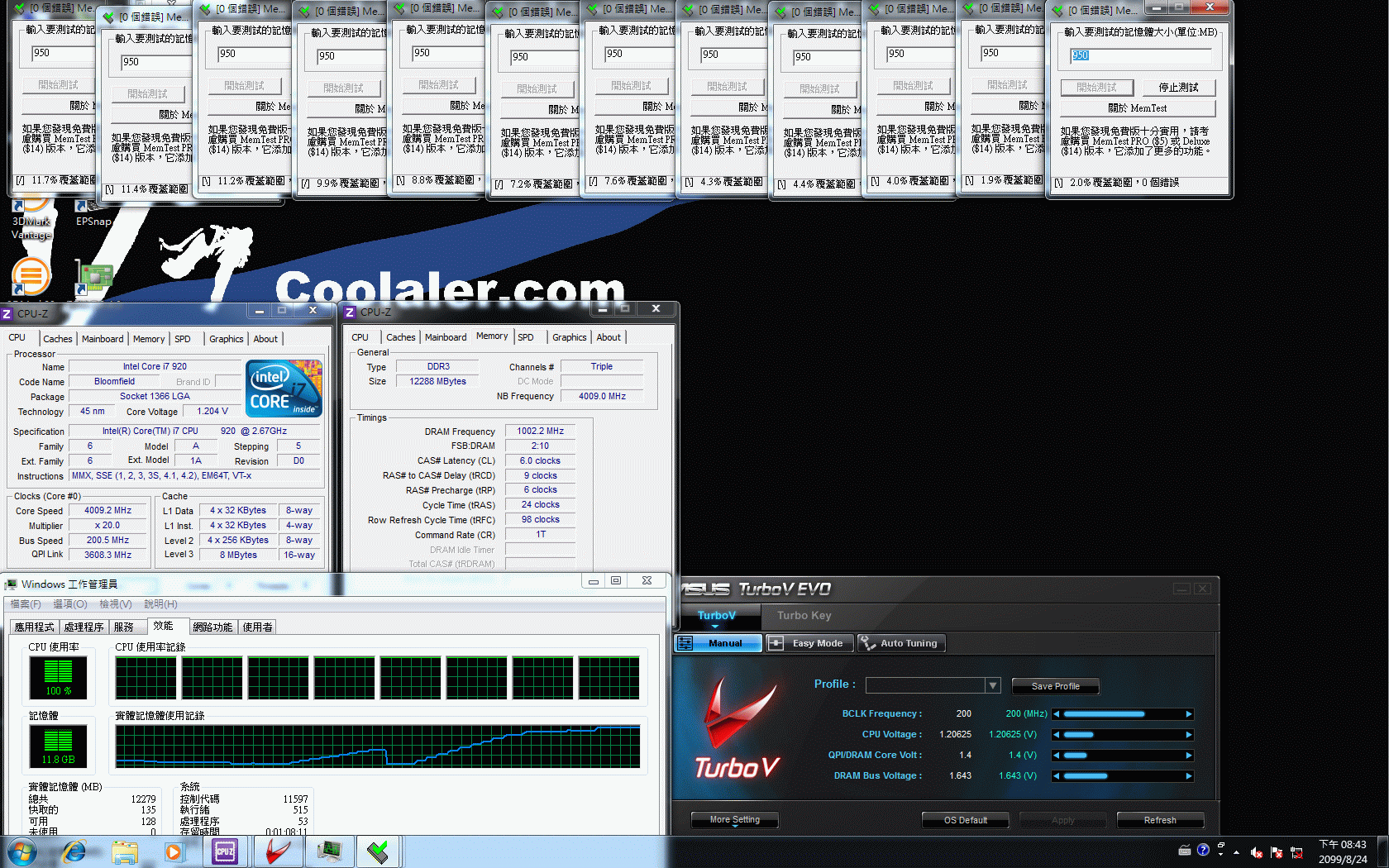
Task: Select Manual mode in TurboV
Action: click(718, 643)
